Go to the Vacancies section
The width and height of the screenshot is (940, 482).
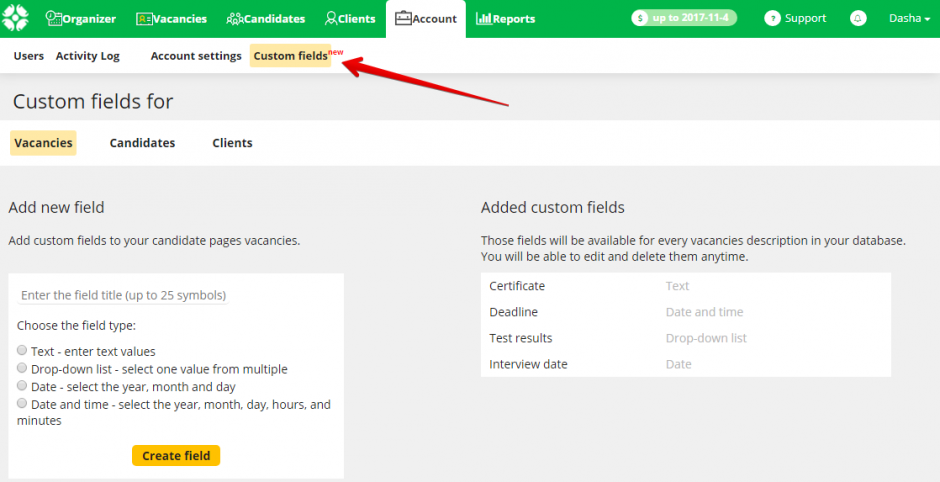171,19
